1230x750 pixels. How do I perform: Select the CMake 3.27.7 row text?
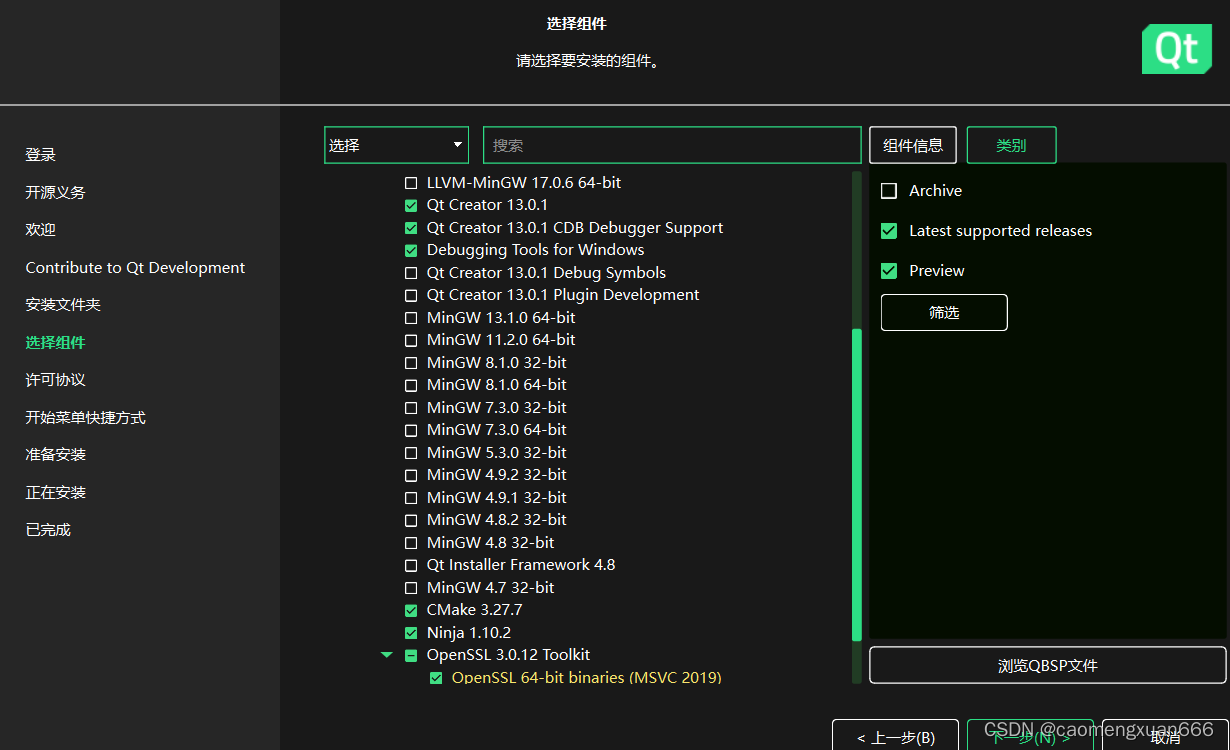click(474, 610)
